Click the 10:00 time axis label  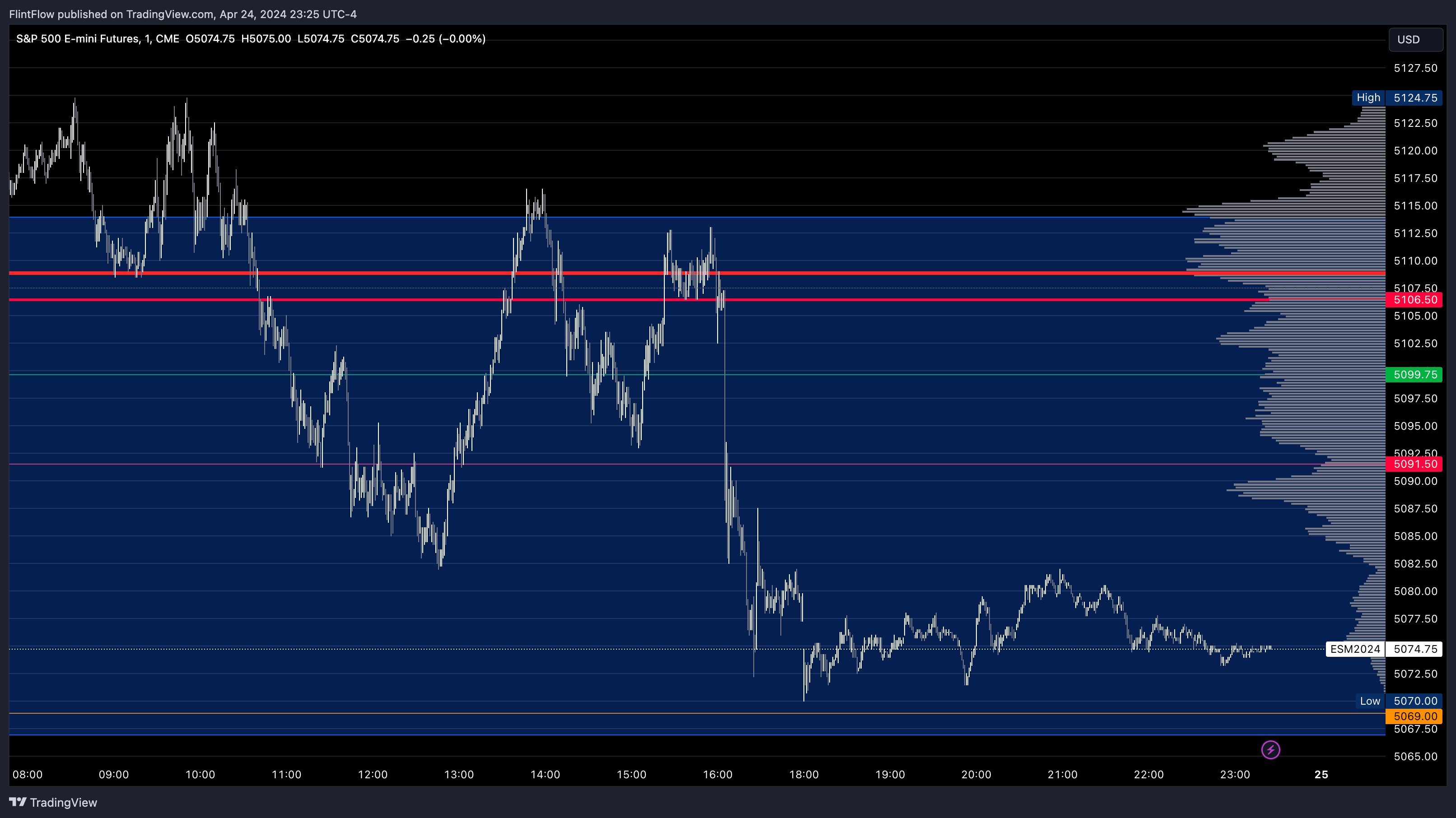200,775
